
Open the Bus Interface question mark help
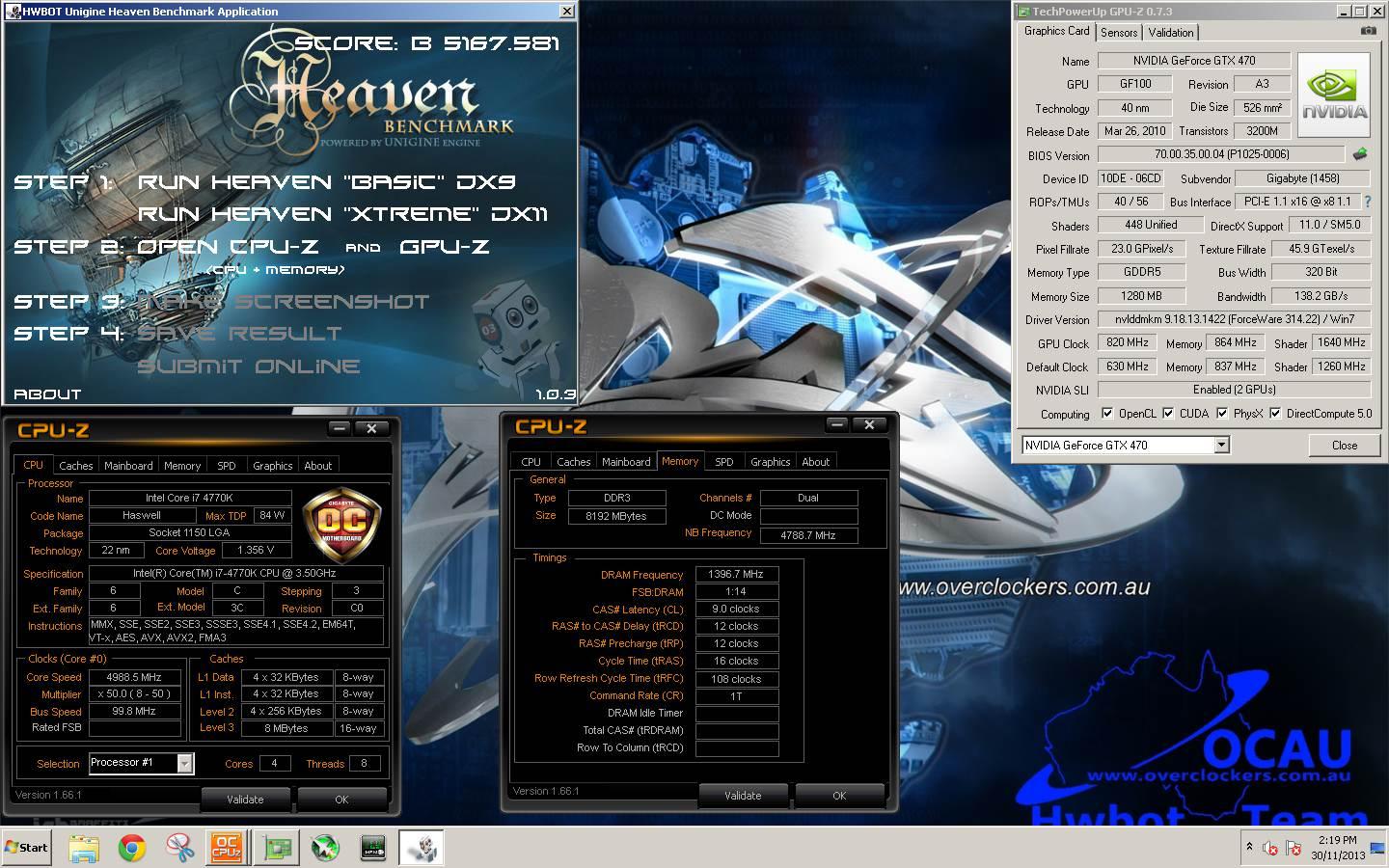[x=1367, y=202]
